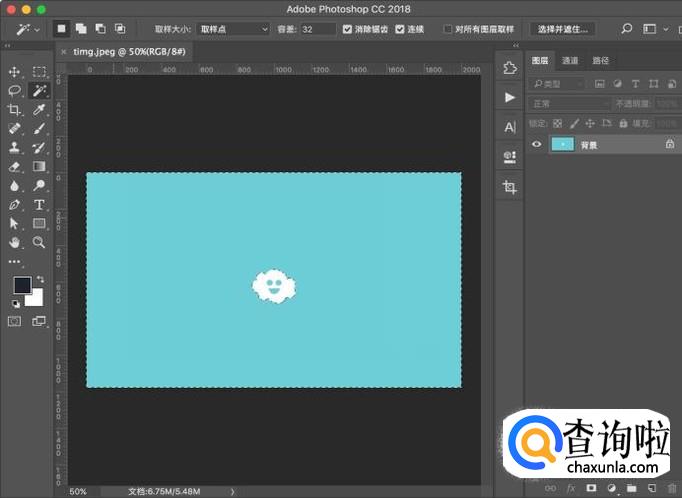Select the Horizontal Type tool
Screen dimensions: 682x498
pyautogui.click(x=39, y=204)
